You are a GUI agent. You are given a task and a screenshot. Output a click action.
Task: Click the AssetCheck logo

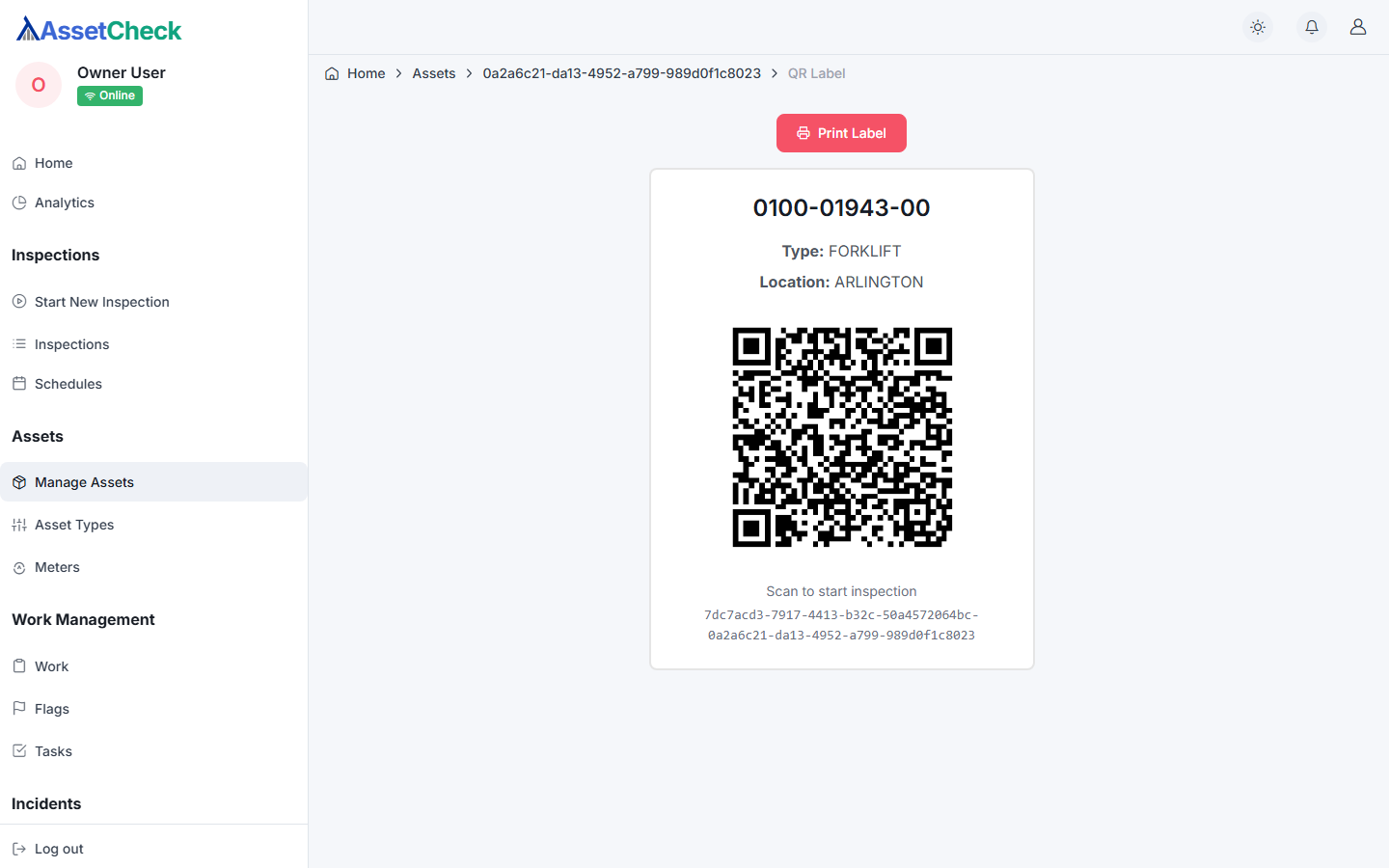coord(98,30)
